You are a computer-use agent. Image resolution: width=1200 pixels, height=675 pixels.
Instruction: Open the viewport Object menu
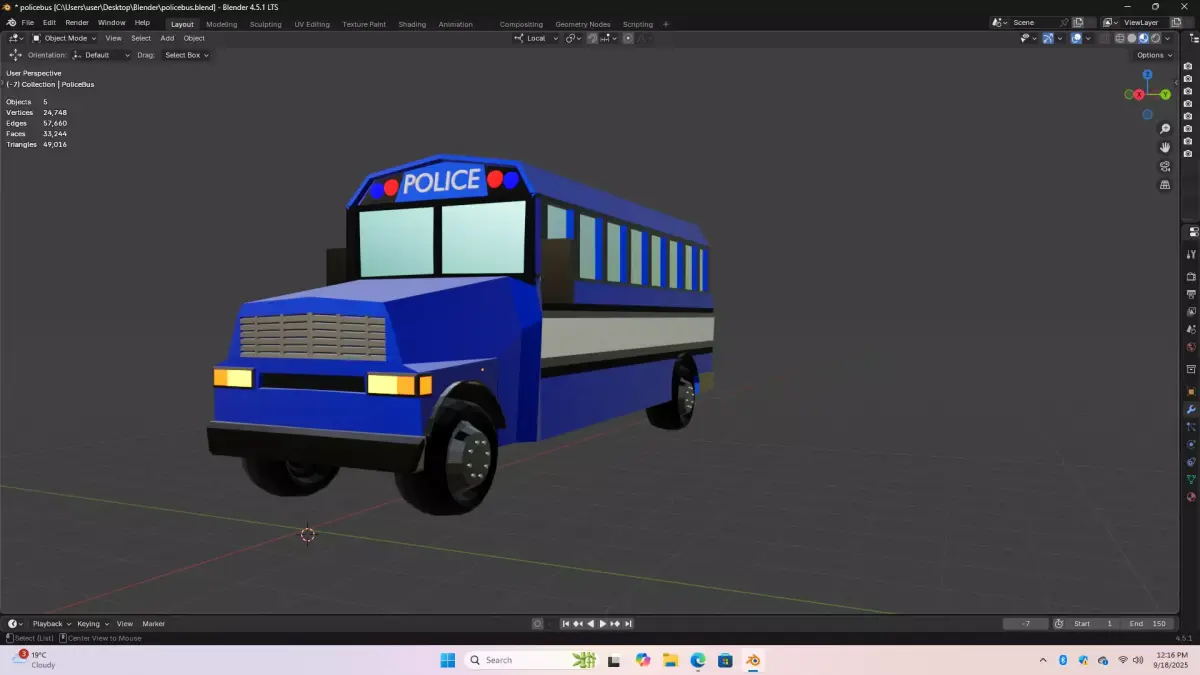pos(194,38)
